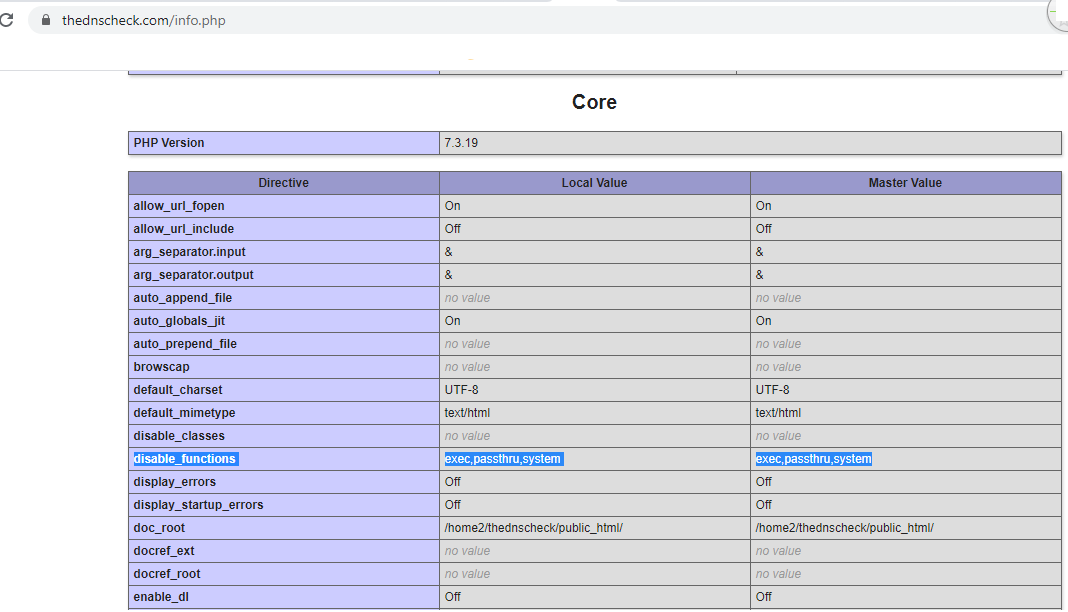Select browscap master 'no value' cell

[906, 367]
